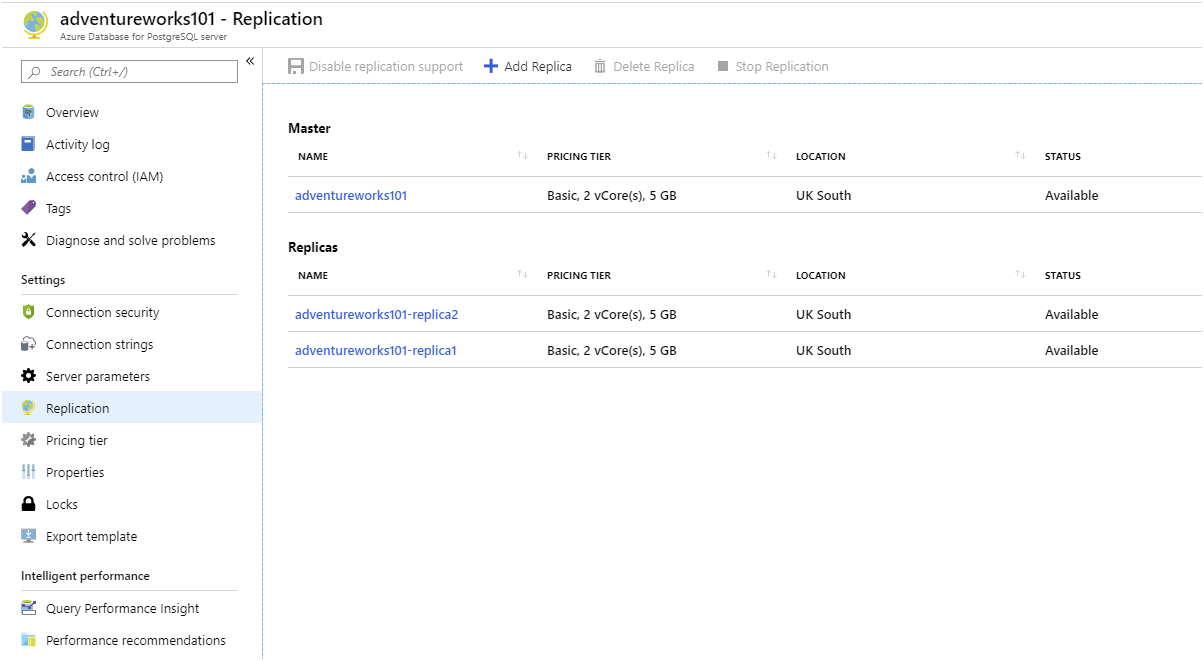The image size is (1204, 661).
Task: Collapse the sidebar with the double chevron
Action: point(250,61)
